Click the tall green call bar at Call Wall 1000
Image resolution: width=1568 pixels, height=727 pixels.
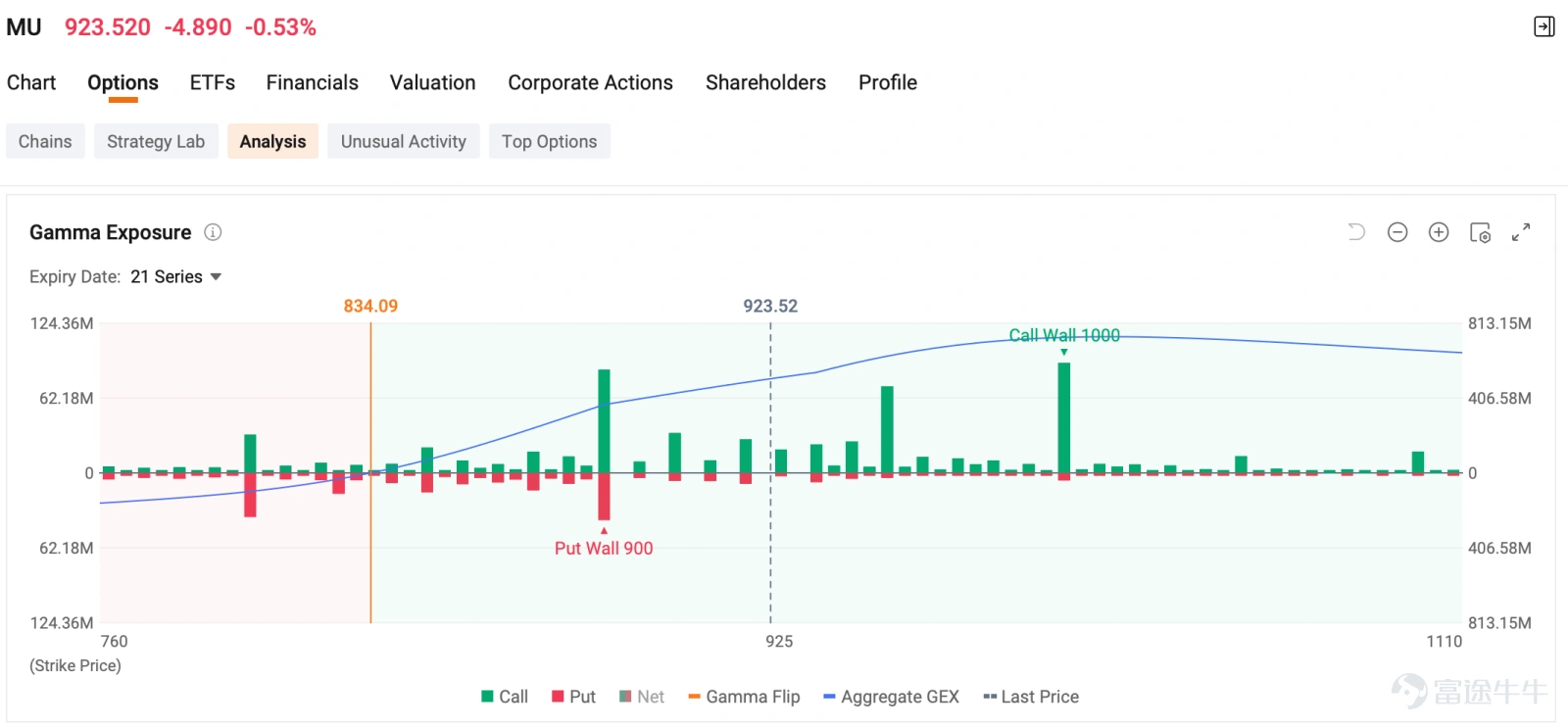(x=1064, y=417)
